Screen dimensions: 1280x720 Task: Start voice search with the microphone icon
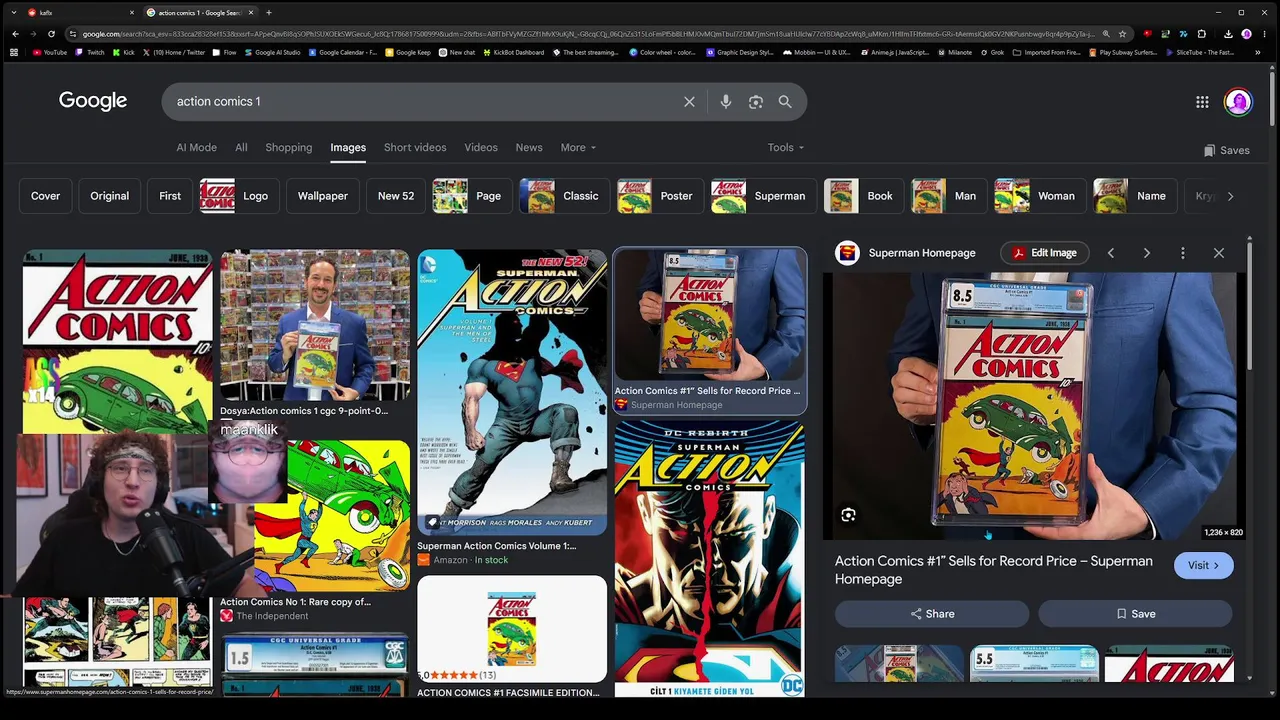click(x=726, y=101)
